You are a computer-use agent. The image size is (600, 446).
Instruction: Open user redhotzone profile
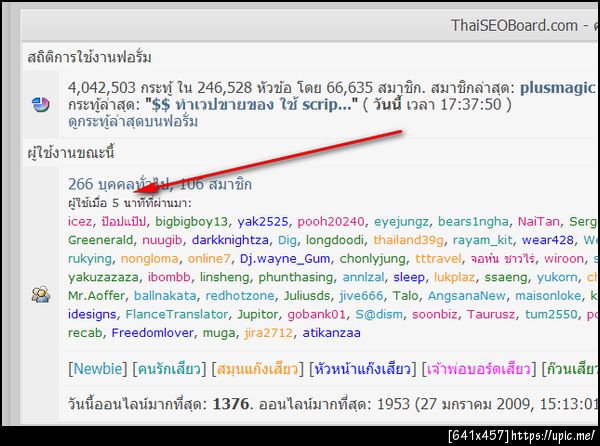pos(240,296)
